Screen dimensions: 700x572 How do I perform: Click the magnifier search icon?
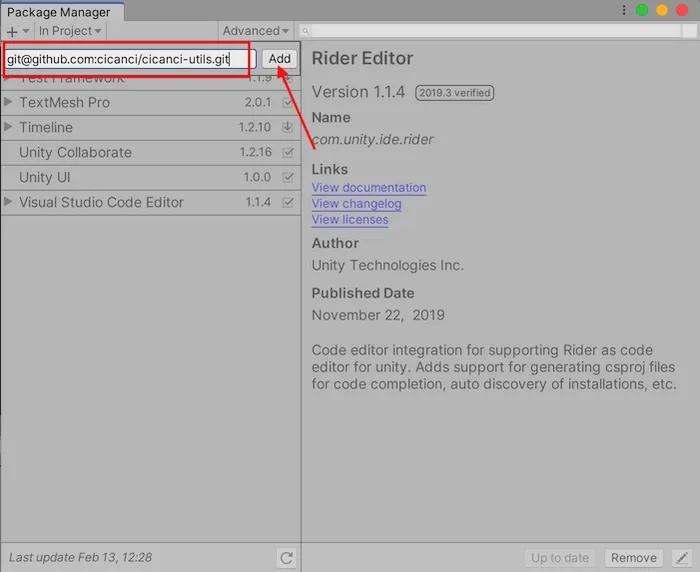click(306, 31)
